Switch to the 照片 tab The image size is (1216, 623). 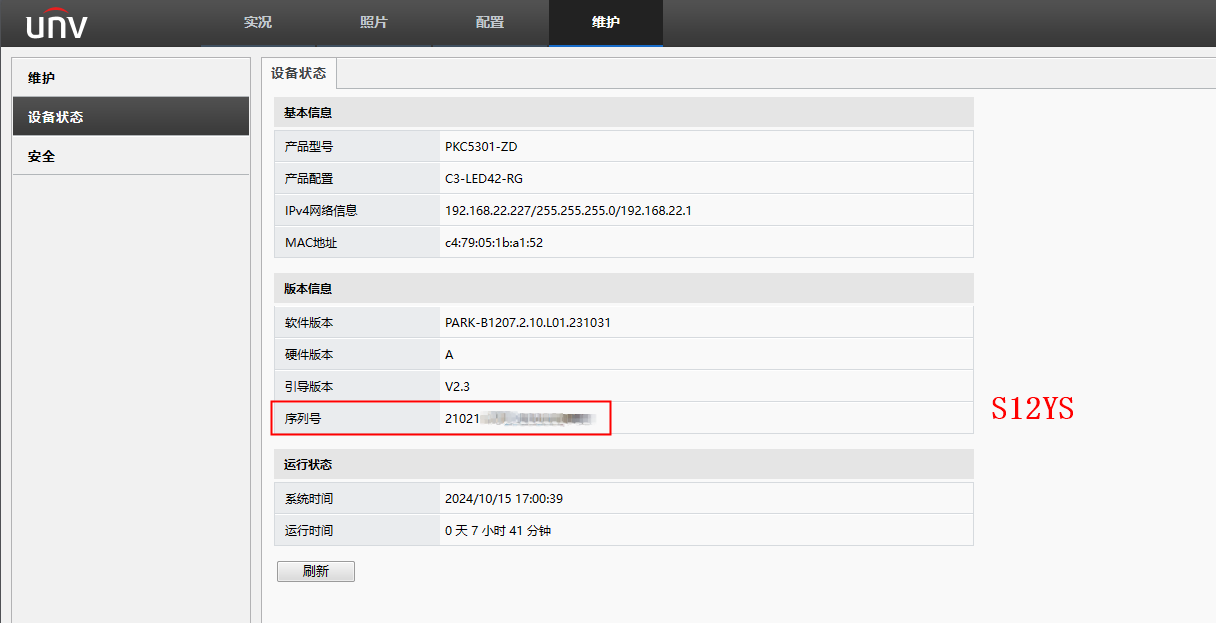coord(374,22)
